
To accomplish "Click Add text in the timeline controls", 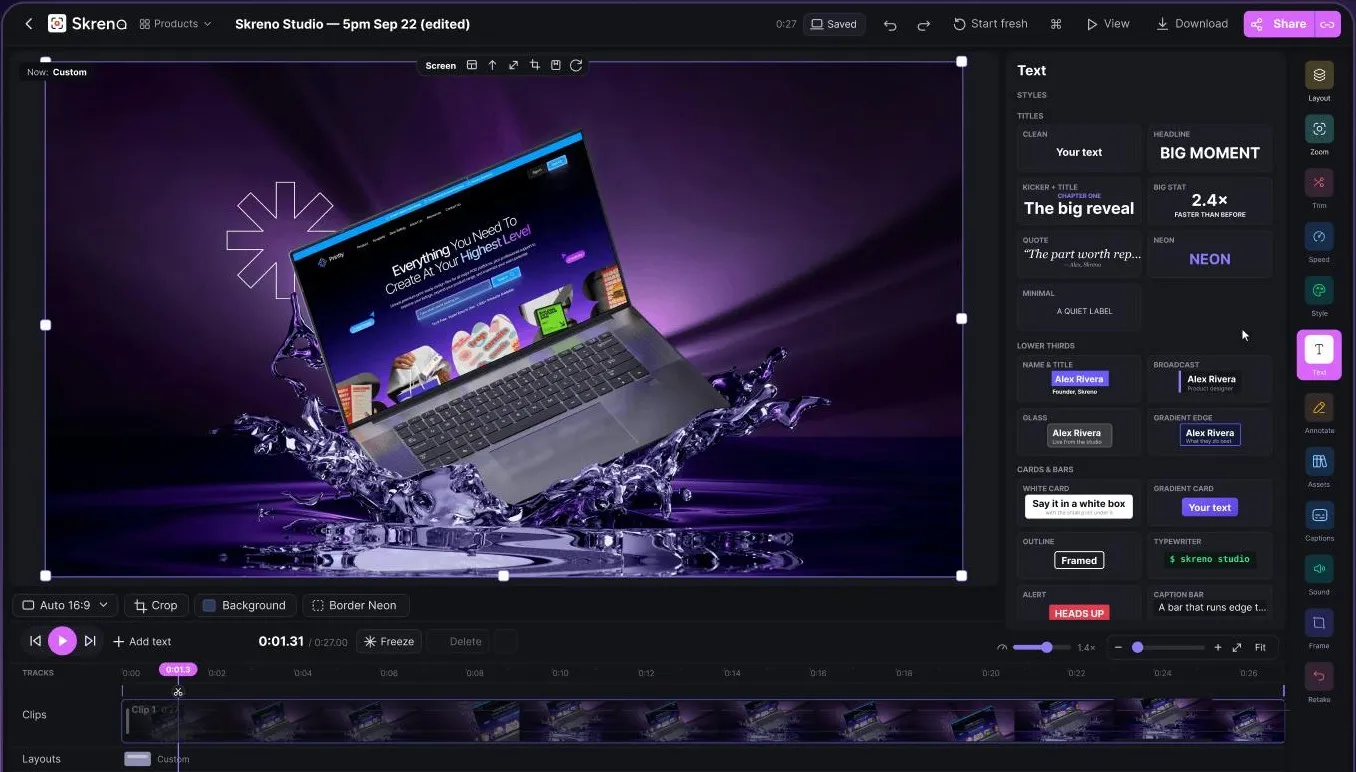I will 142,642.
